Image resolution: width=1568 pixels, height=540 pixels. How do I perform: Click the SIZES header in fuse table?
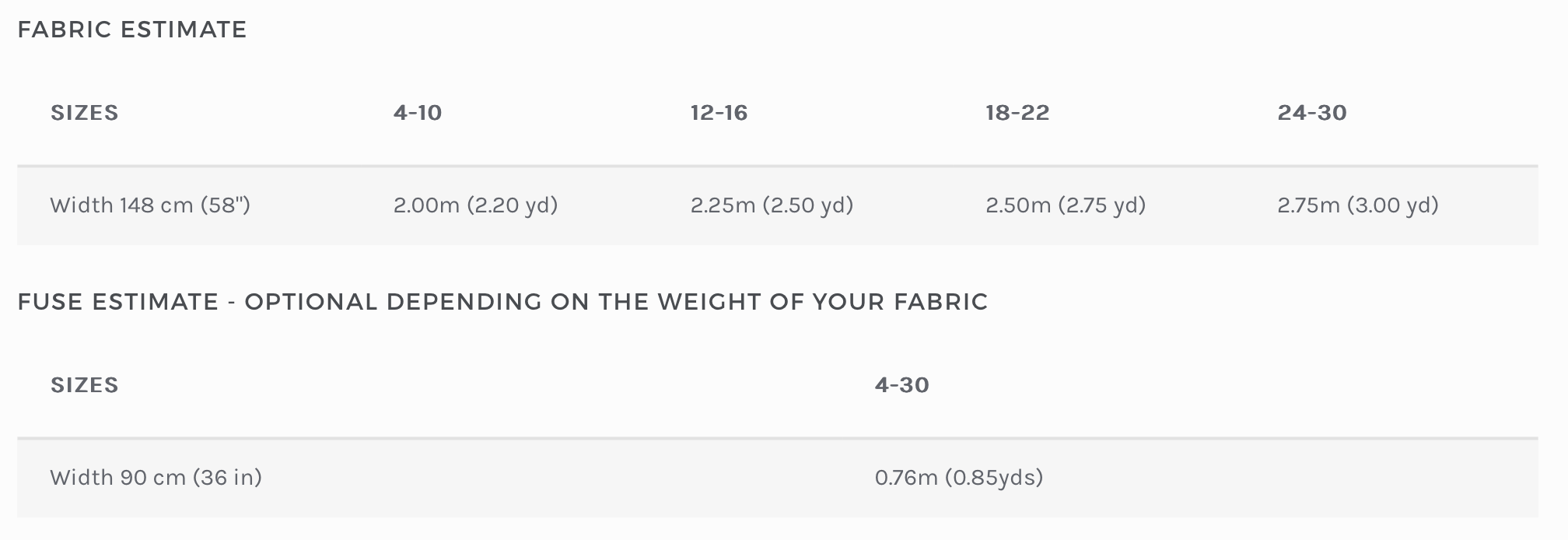click(84, 385)
